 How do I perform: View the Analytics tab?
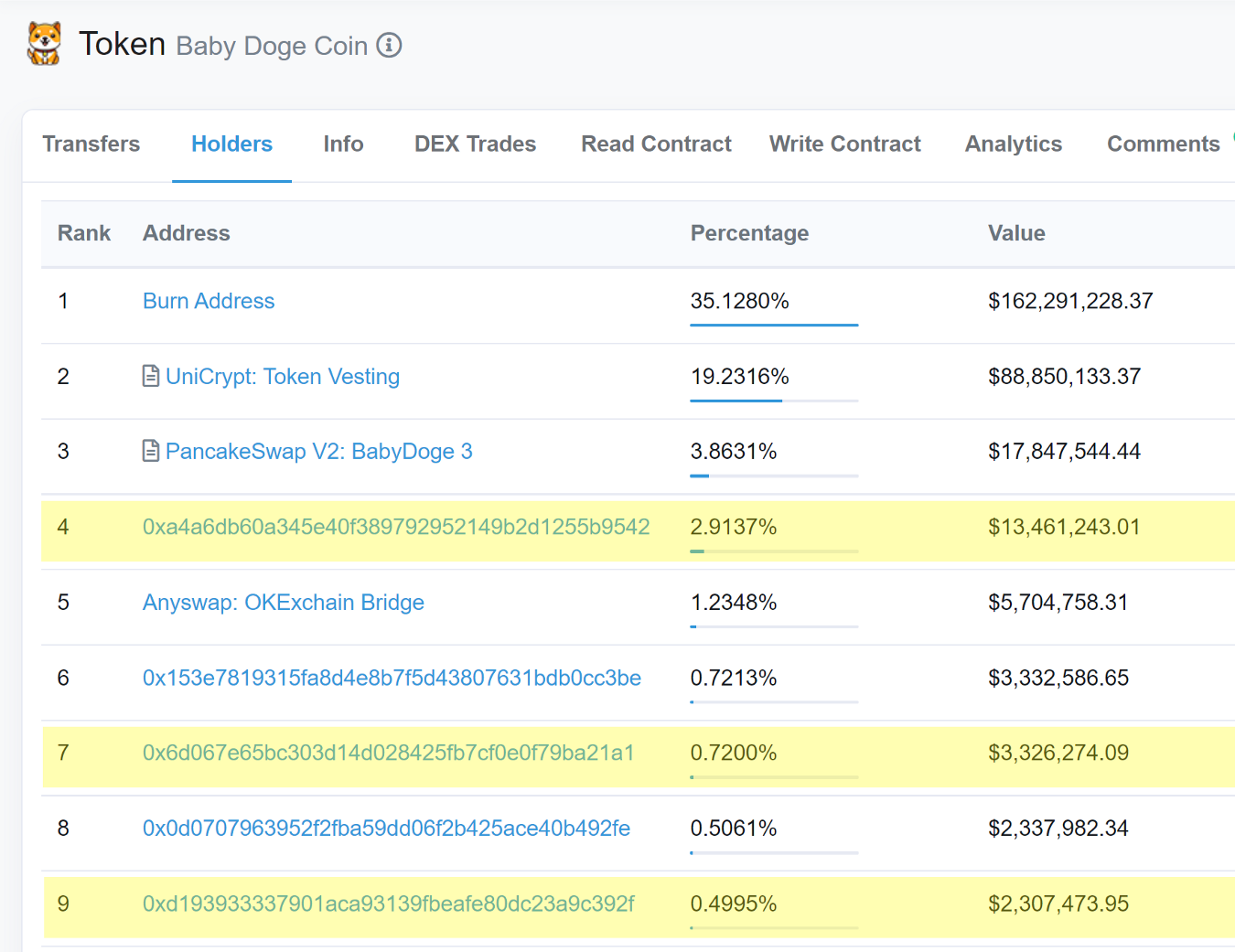coord(1014,144)
